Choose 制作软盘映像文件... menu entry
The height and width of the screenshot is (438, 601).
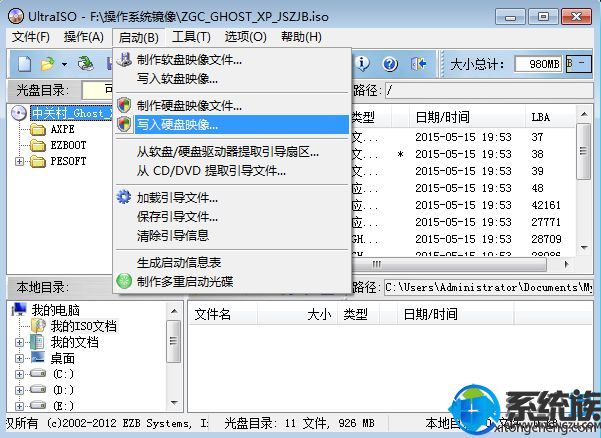pyautogui.click(x=233, y=60)
